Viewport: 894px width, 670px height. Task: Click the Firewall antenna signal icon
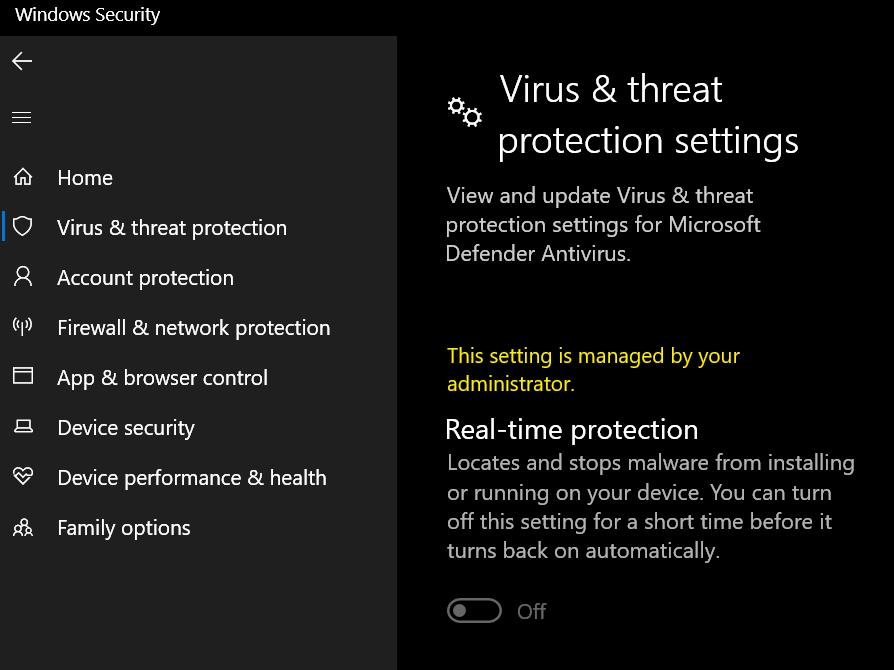point(22,327)
